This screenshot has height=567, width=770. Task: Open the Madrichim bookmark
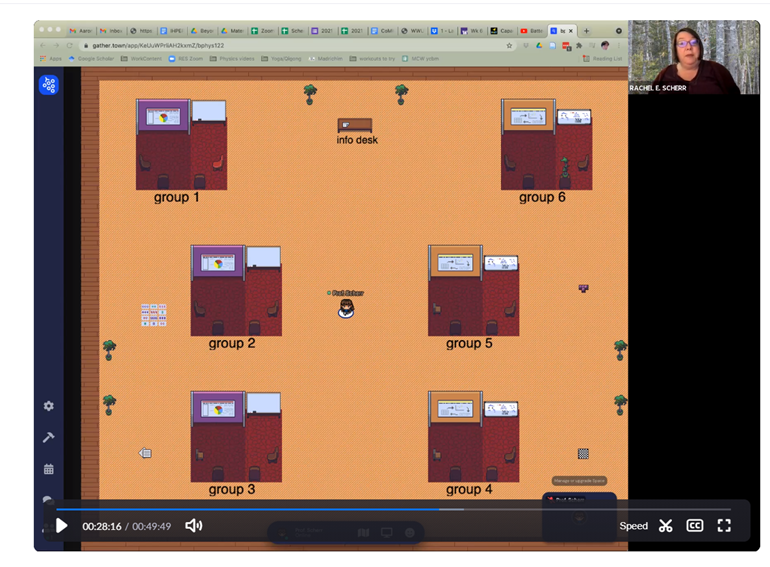pos(325,58)
